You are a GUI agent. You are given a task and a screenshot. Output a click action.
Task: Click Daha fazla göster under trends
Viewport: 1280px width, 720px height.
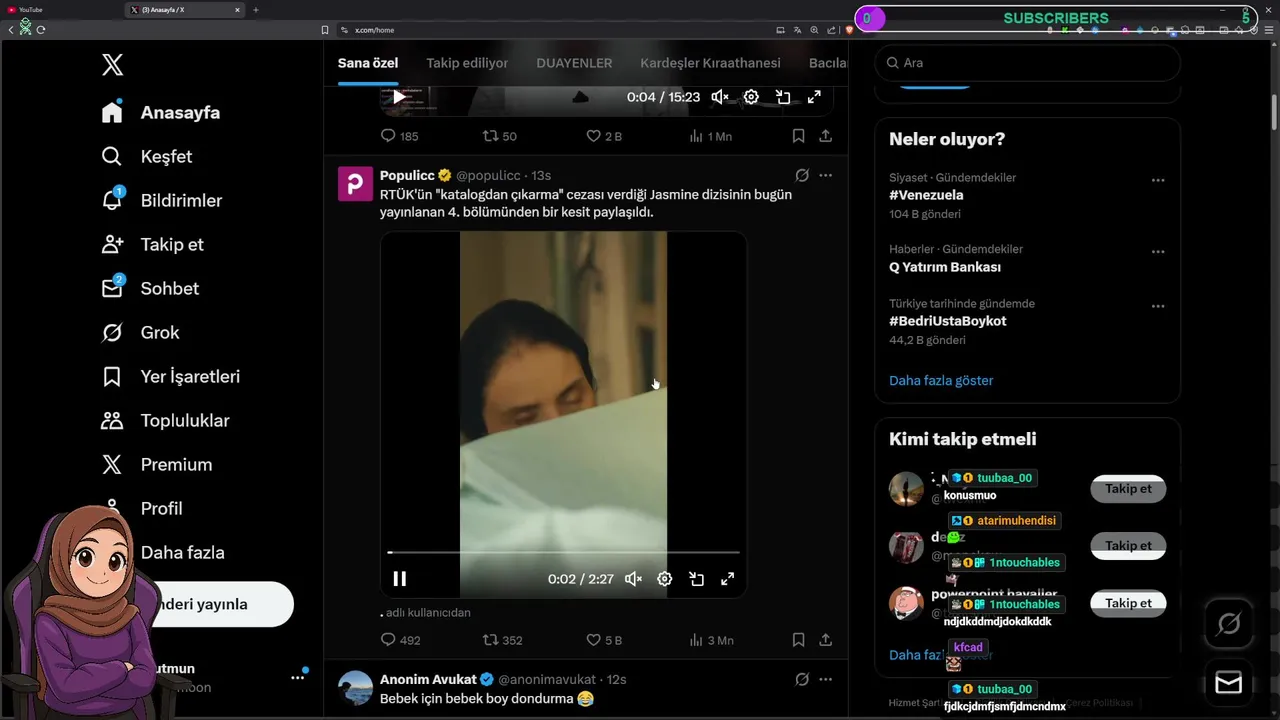point(941,380)
